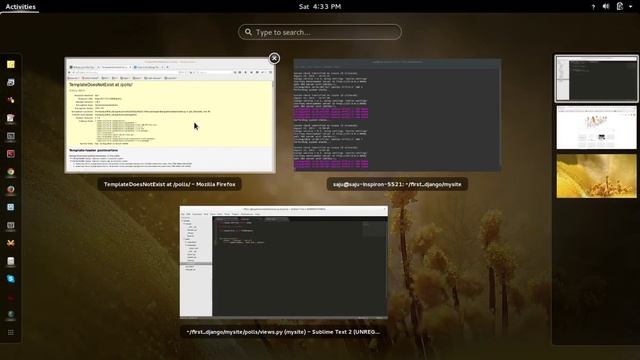
Task: Expand the system menu arrow in top bar
Action: [x=631, y=7]
